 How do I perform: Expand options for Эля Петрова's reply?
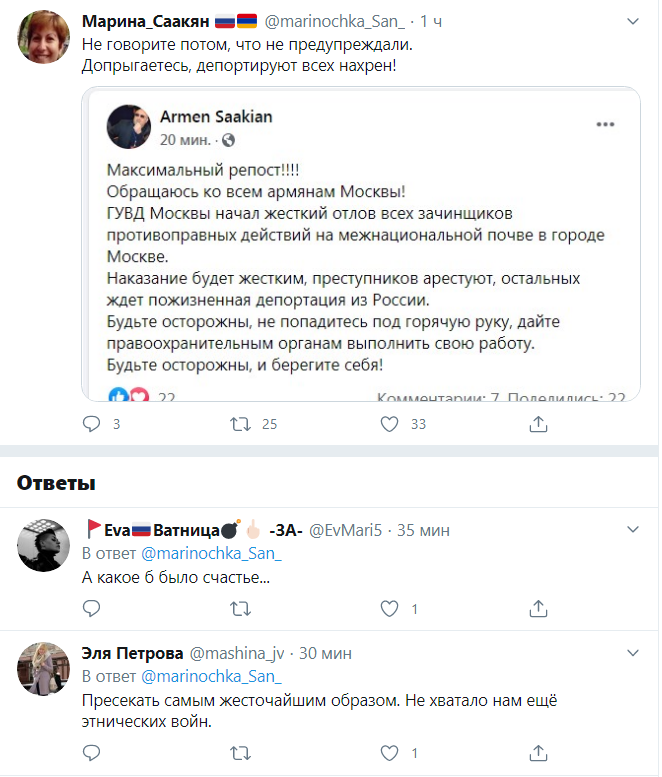coord(632,654)
